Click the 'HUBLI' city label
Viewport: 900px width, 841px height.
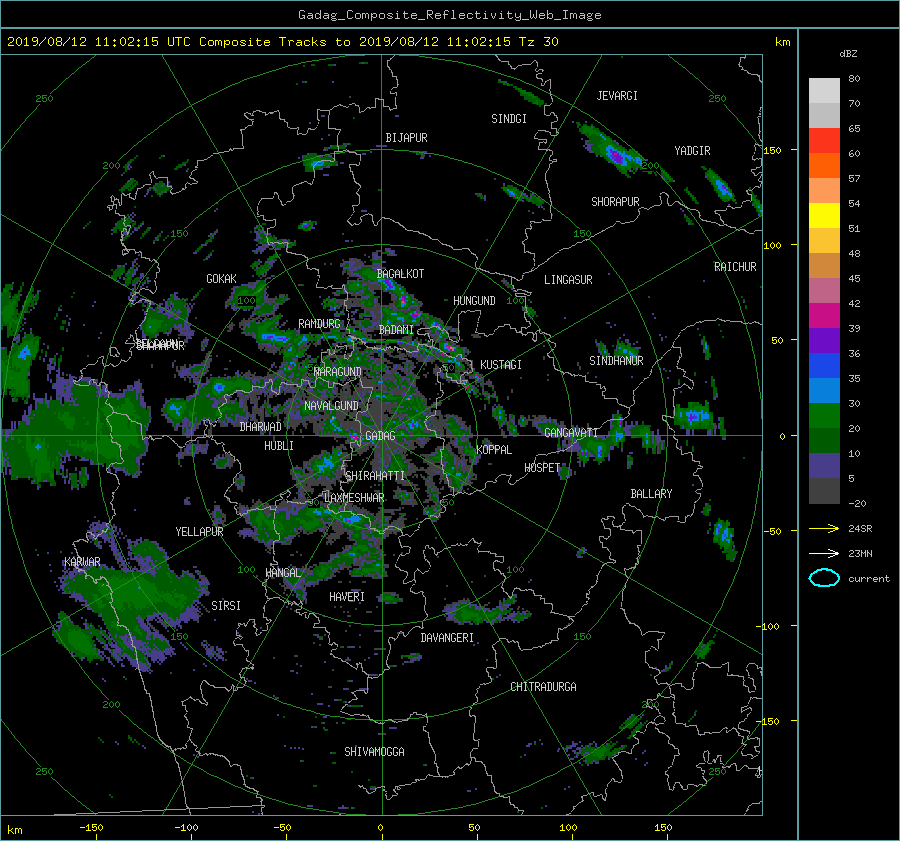coord(279,446)
